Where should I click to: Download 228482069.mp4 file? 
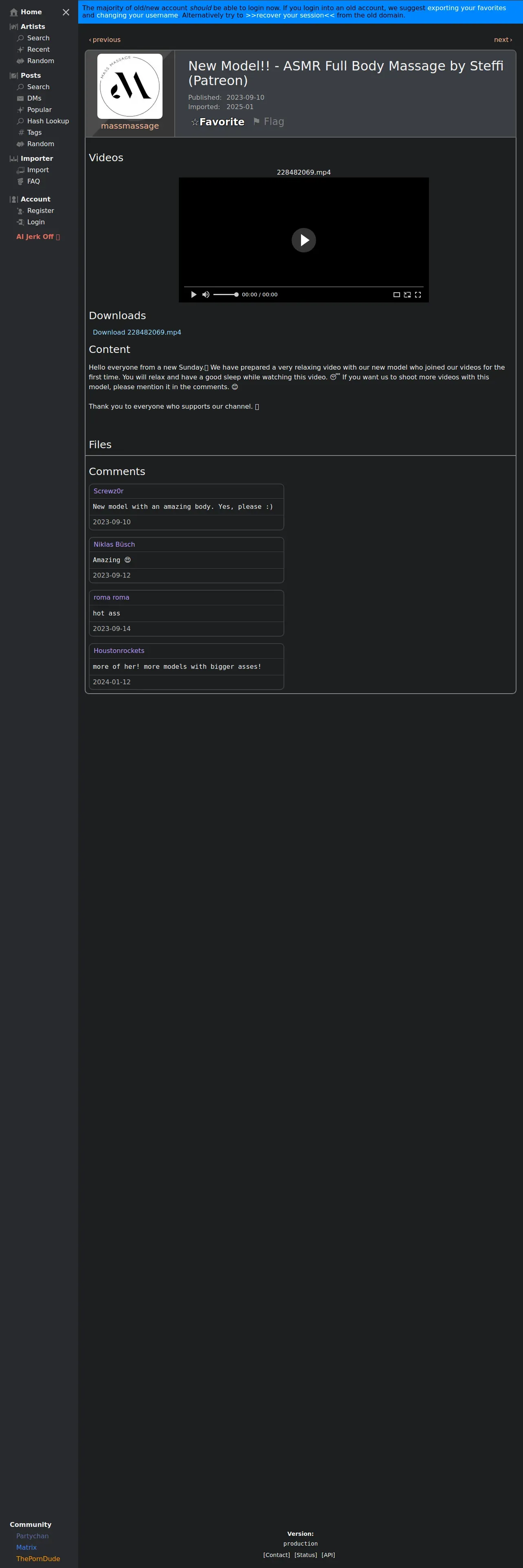click(x=137, y=332)
